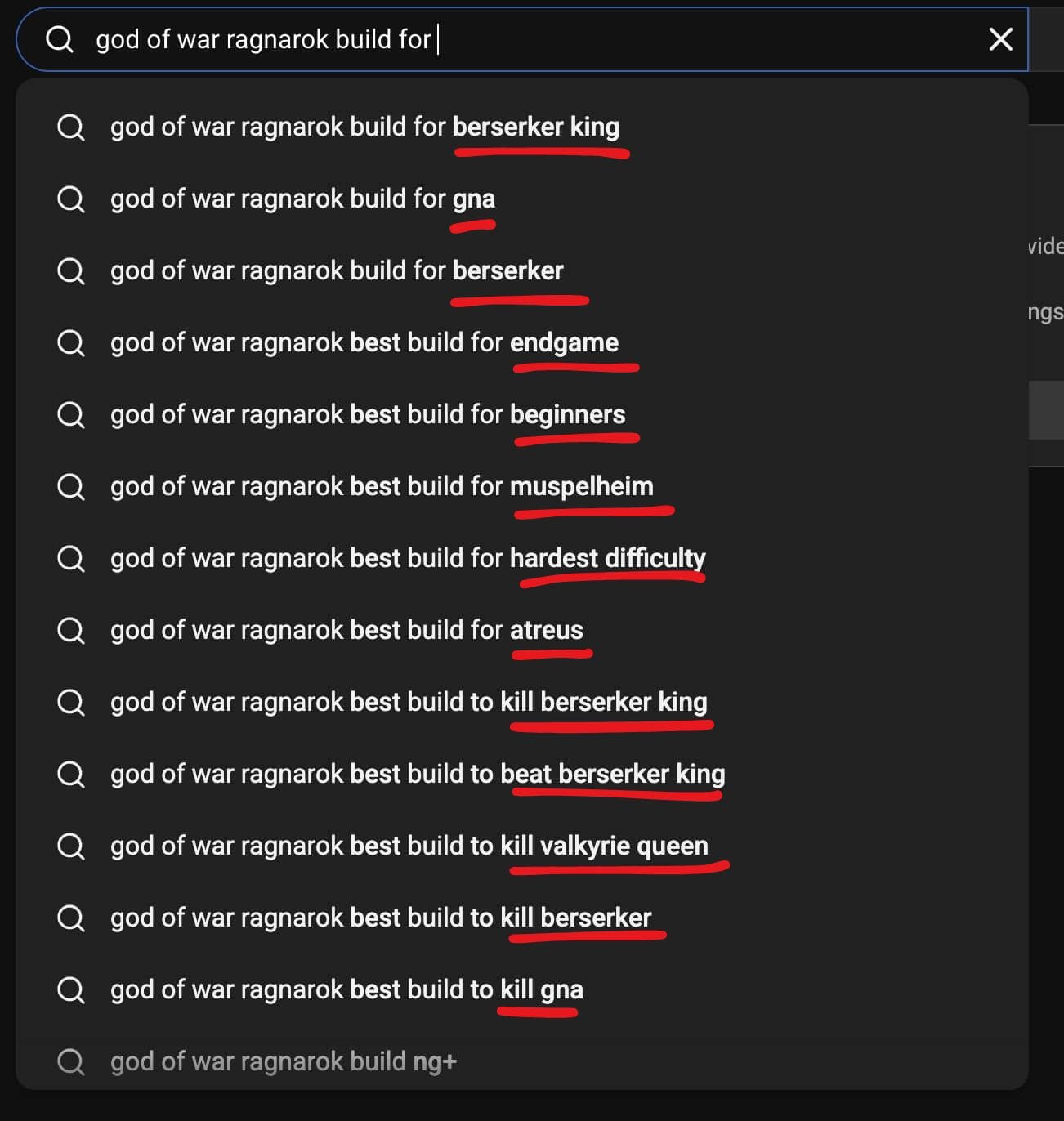Select 'best build for endgame' suggestion

364,343
